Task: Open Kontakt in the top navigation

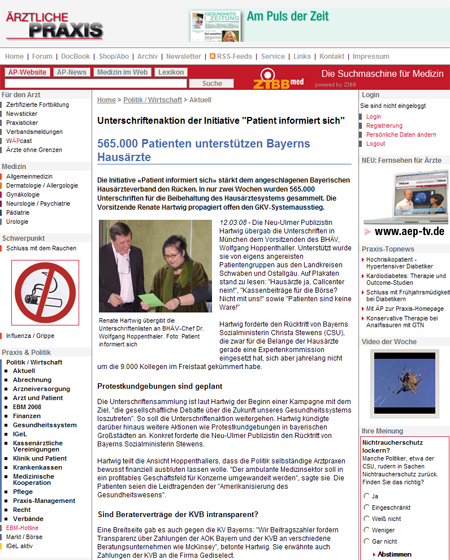Action: coord(332,56)
